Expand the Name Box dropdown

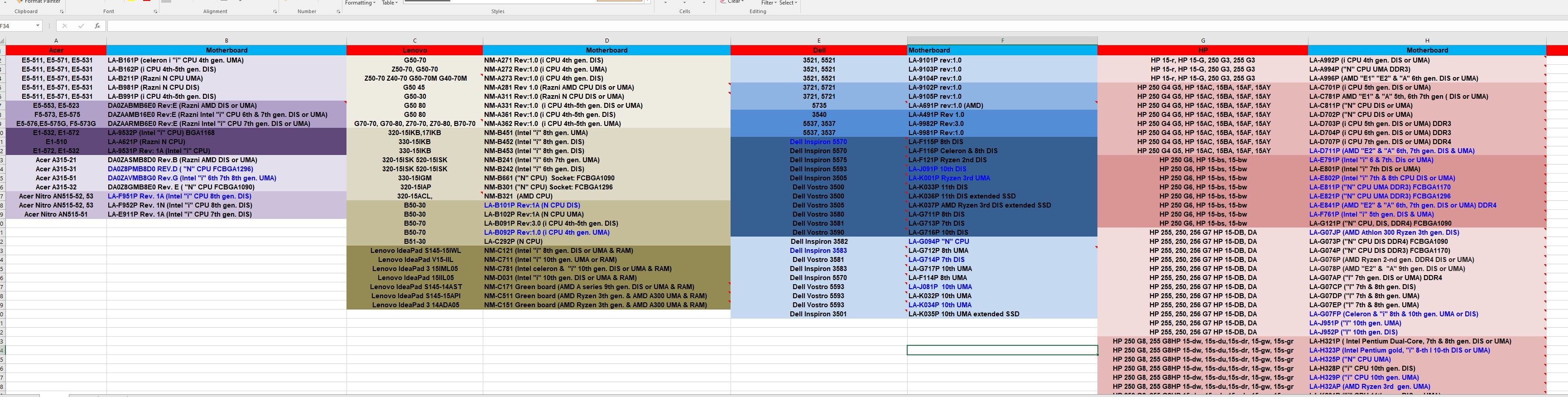coord(38,25)
